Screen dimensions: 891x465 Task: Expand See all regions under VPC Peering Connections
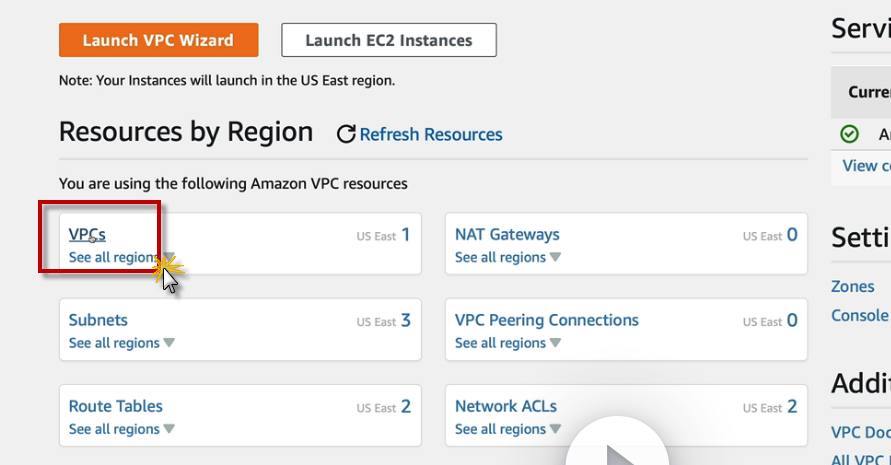coord(507,343)
